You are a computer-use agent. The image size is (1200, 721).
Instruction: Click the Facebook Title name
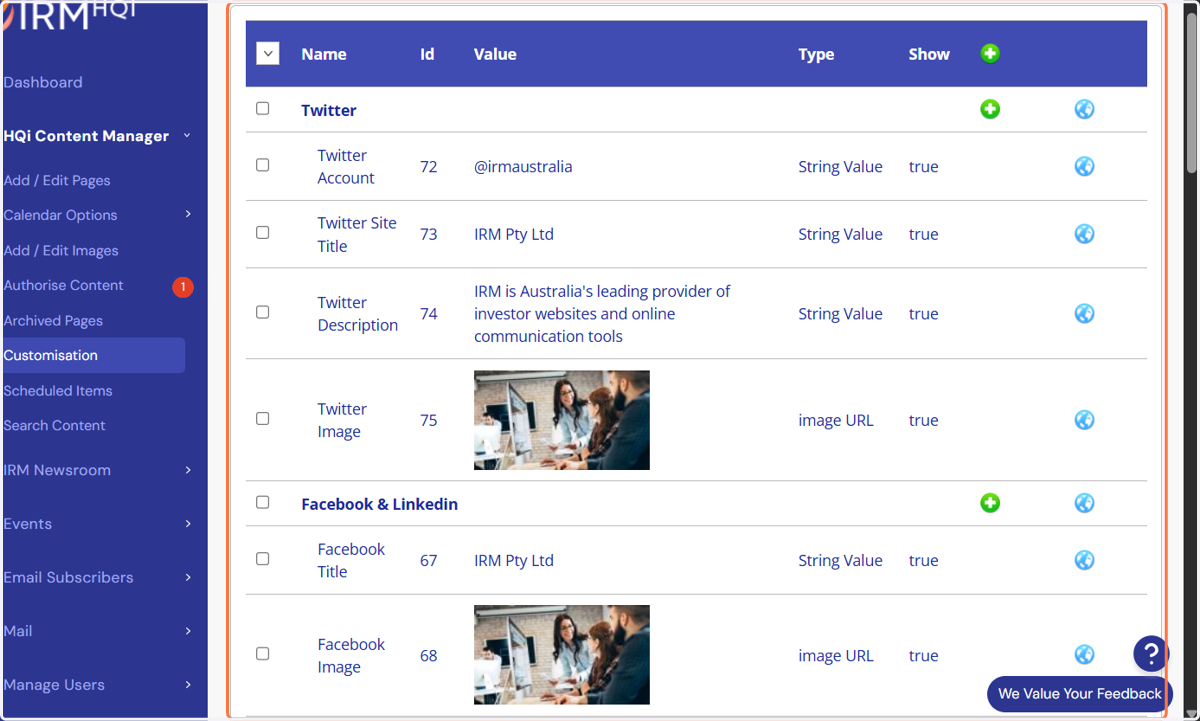coord(351,560)
